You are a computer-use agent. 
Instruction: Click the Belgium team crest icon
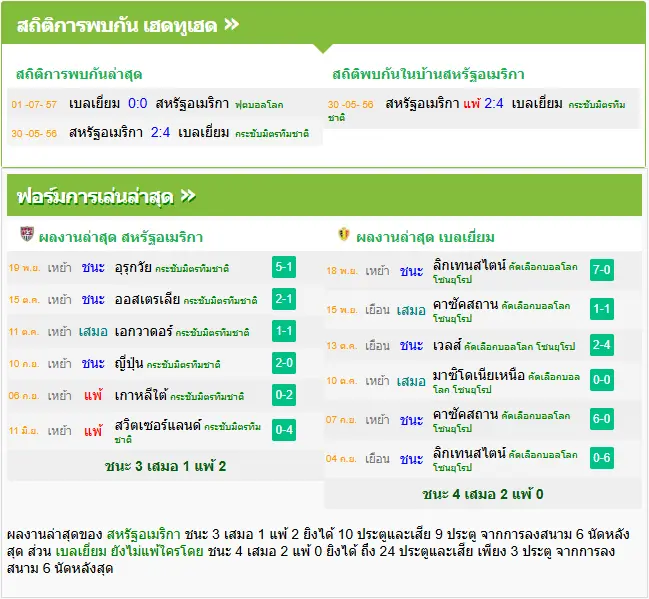[344, 234]
